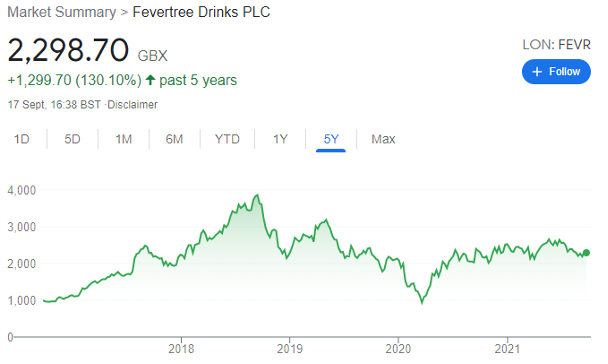Select the 5D time range tab
The height and width of the screenshot is (364, 608).
(72, 139)
